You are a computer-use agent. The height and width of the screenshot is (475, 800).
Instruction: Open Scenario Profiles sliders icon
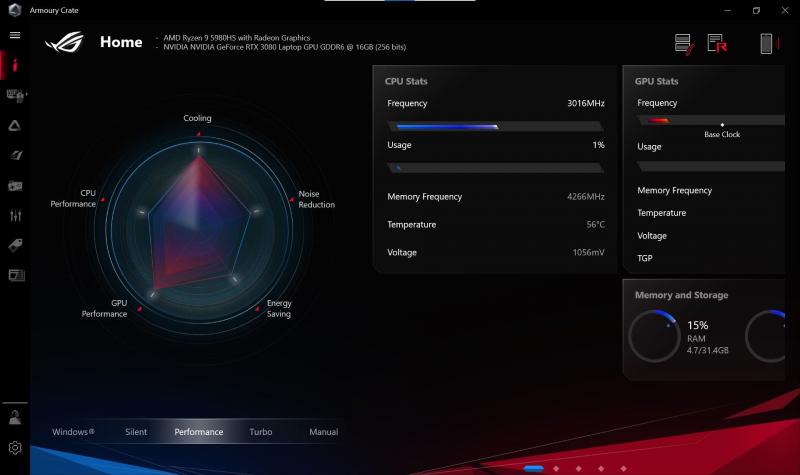(x=15, y=215)
